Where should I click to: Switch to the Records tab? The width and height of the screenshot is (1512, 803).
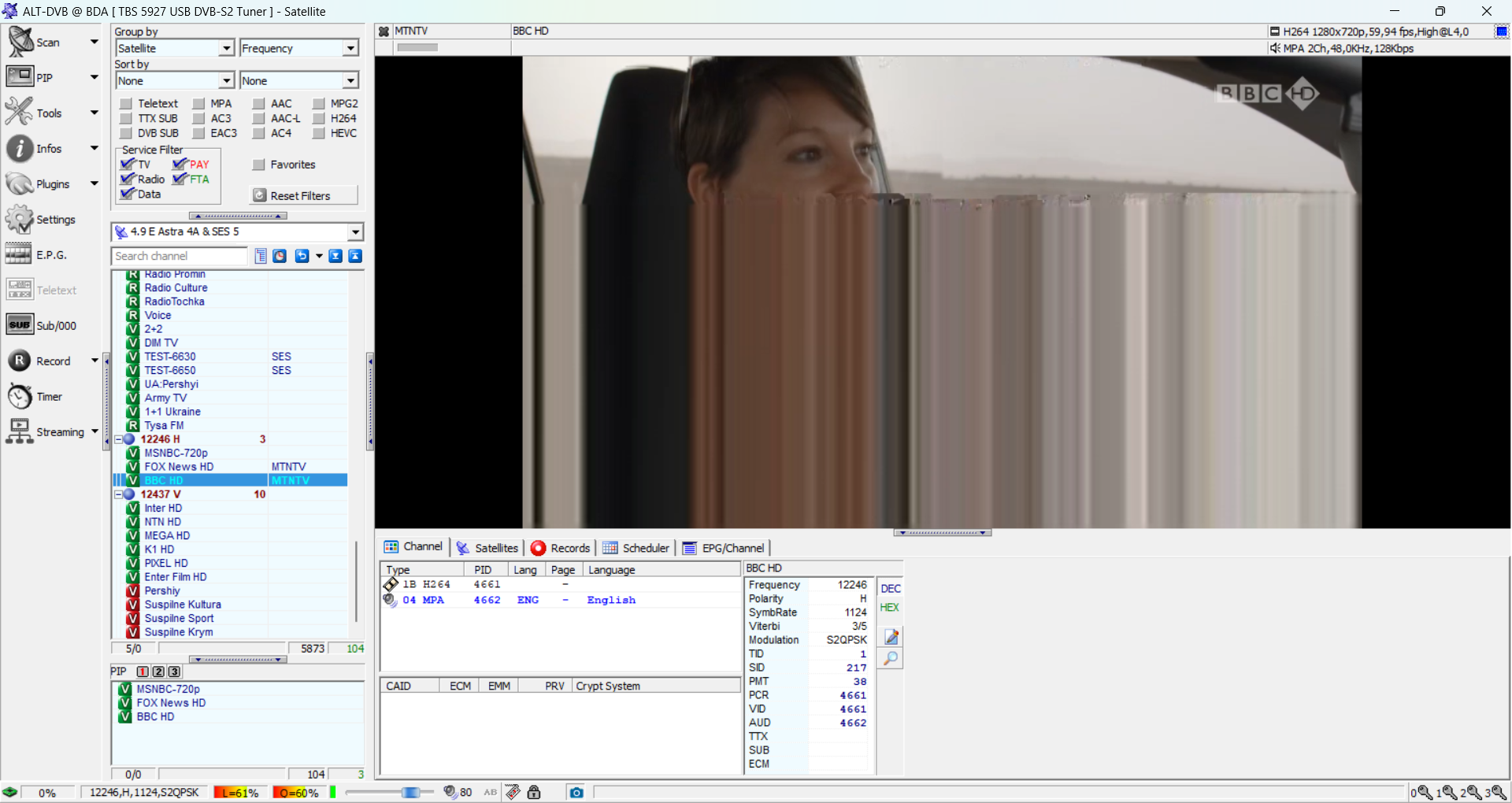[x=561, y=548]
